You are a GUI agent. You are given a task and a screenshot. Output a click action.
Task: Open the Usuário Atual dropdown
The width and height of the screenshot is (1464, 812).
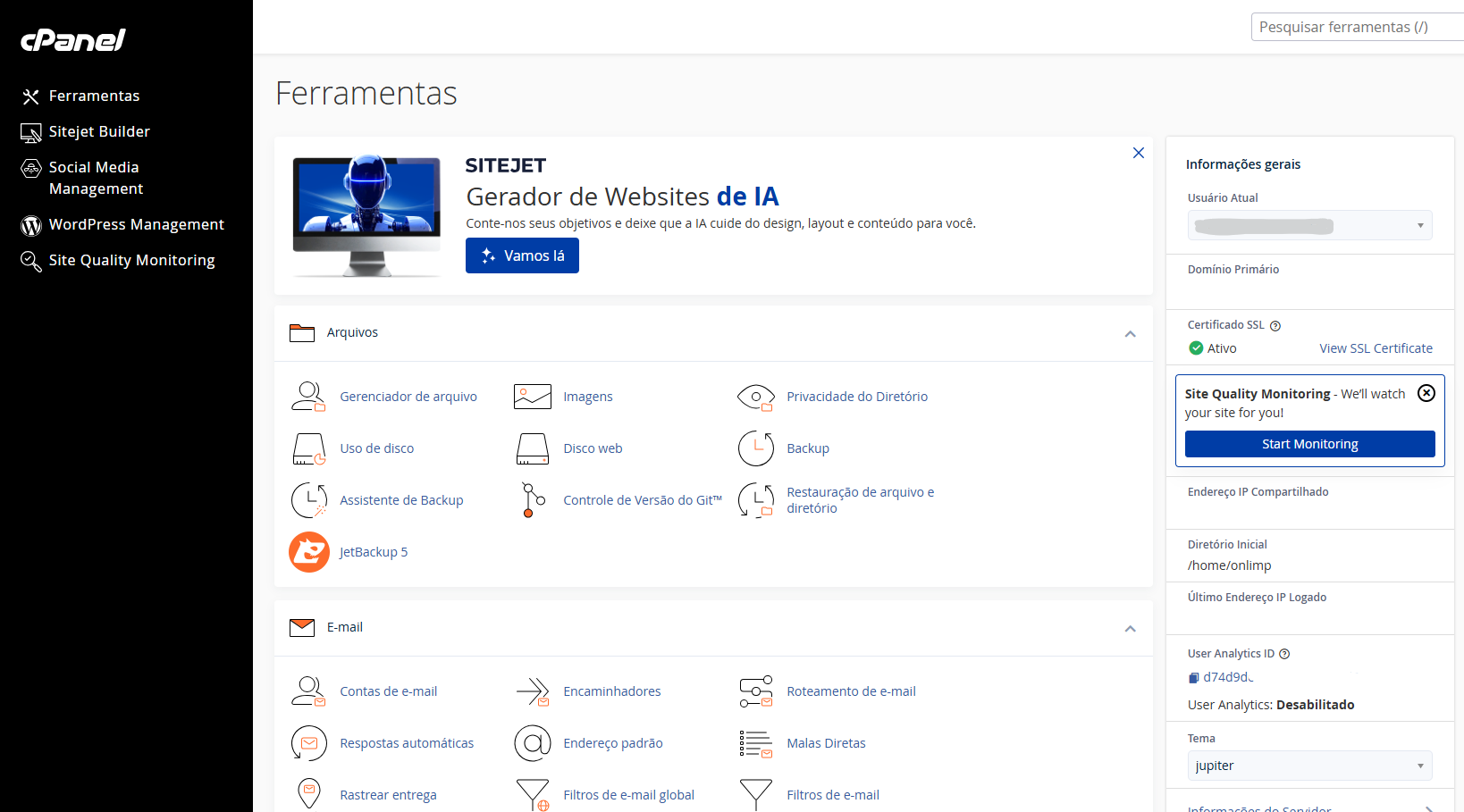pyautogui.click(x=1309, y=225)
